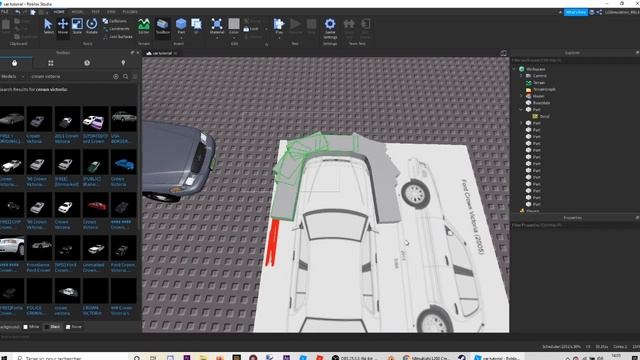Open the Play dropdown arrow
Viewport: 640px width, 360px height.
[279, 38]
